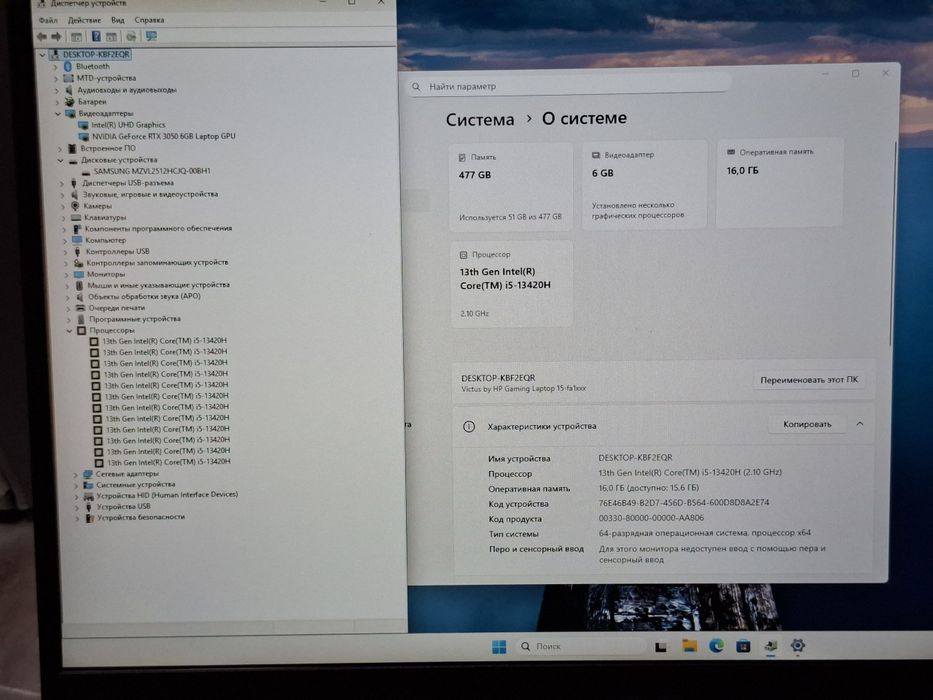Click the Код продукта value 00330-80000-00000-AA806
This screenshot has height=700, width=933.
coord(651,518)
